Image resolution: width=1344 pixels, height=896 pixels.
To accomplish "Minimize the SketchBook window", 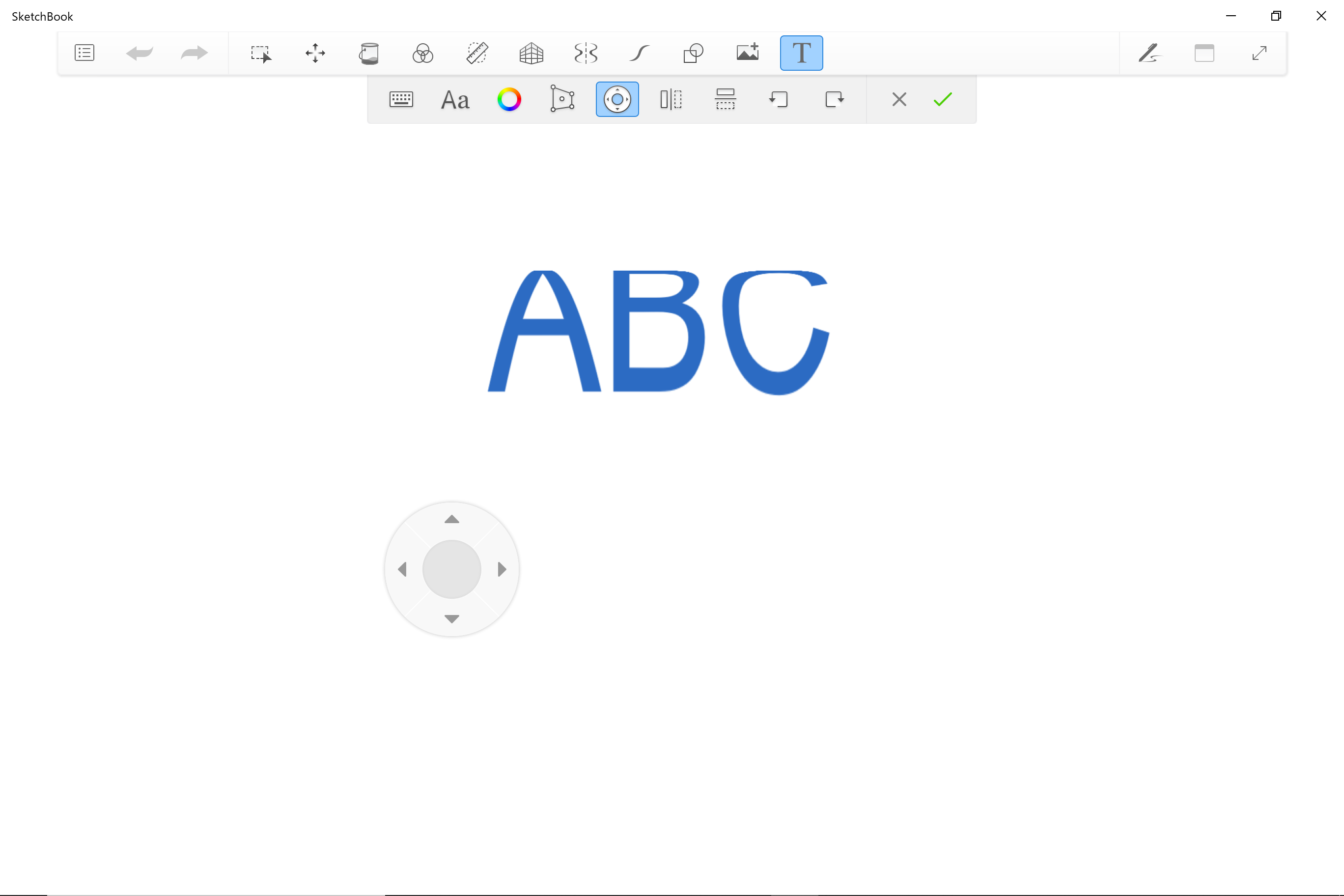I will pos(1231,16).
